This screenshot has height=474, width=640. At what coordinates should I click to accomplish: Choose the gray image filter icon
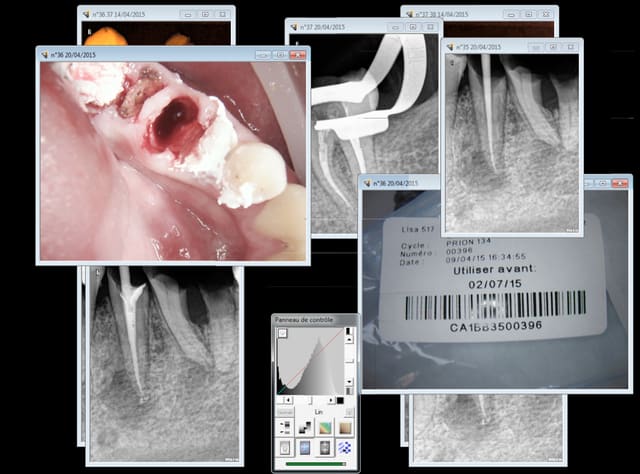coord(326,448)
